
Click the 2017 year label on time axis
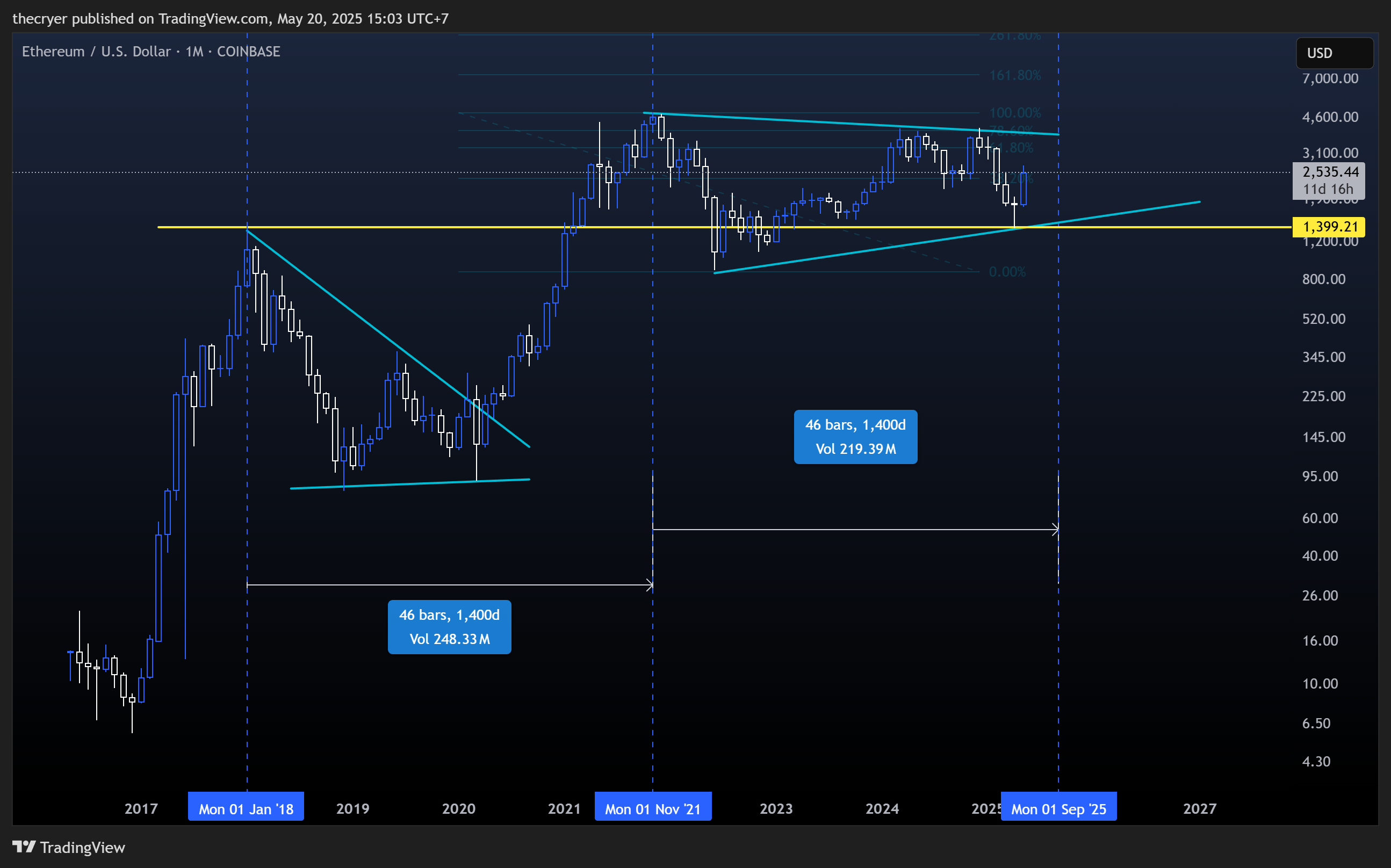click(141, 809)
